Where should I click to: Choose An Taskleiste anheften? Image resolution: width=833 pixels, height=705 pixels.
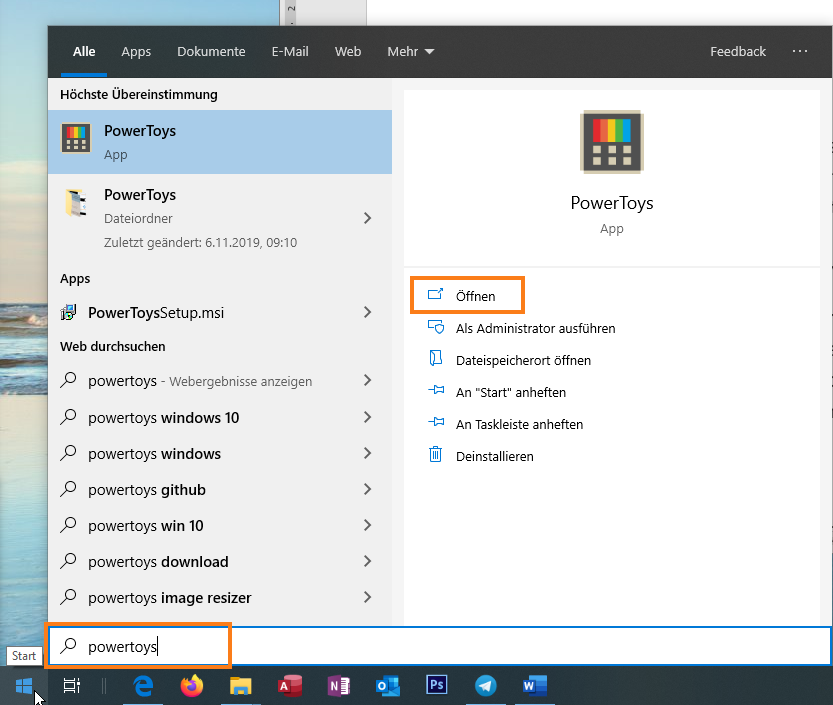coord(520,424)
